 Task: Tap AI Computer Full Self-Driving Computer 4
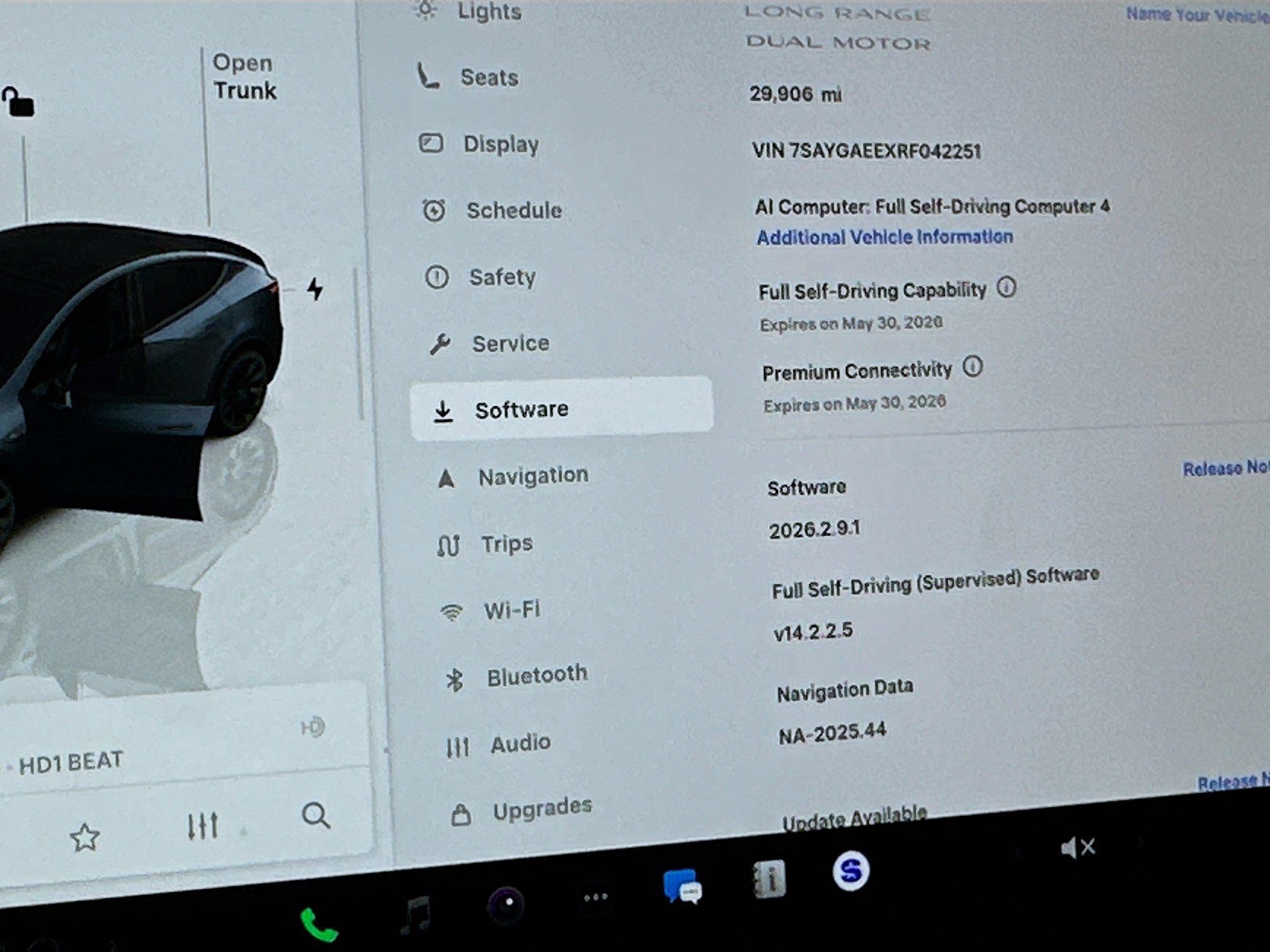point(932,207)
